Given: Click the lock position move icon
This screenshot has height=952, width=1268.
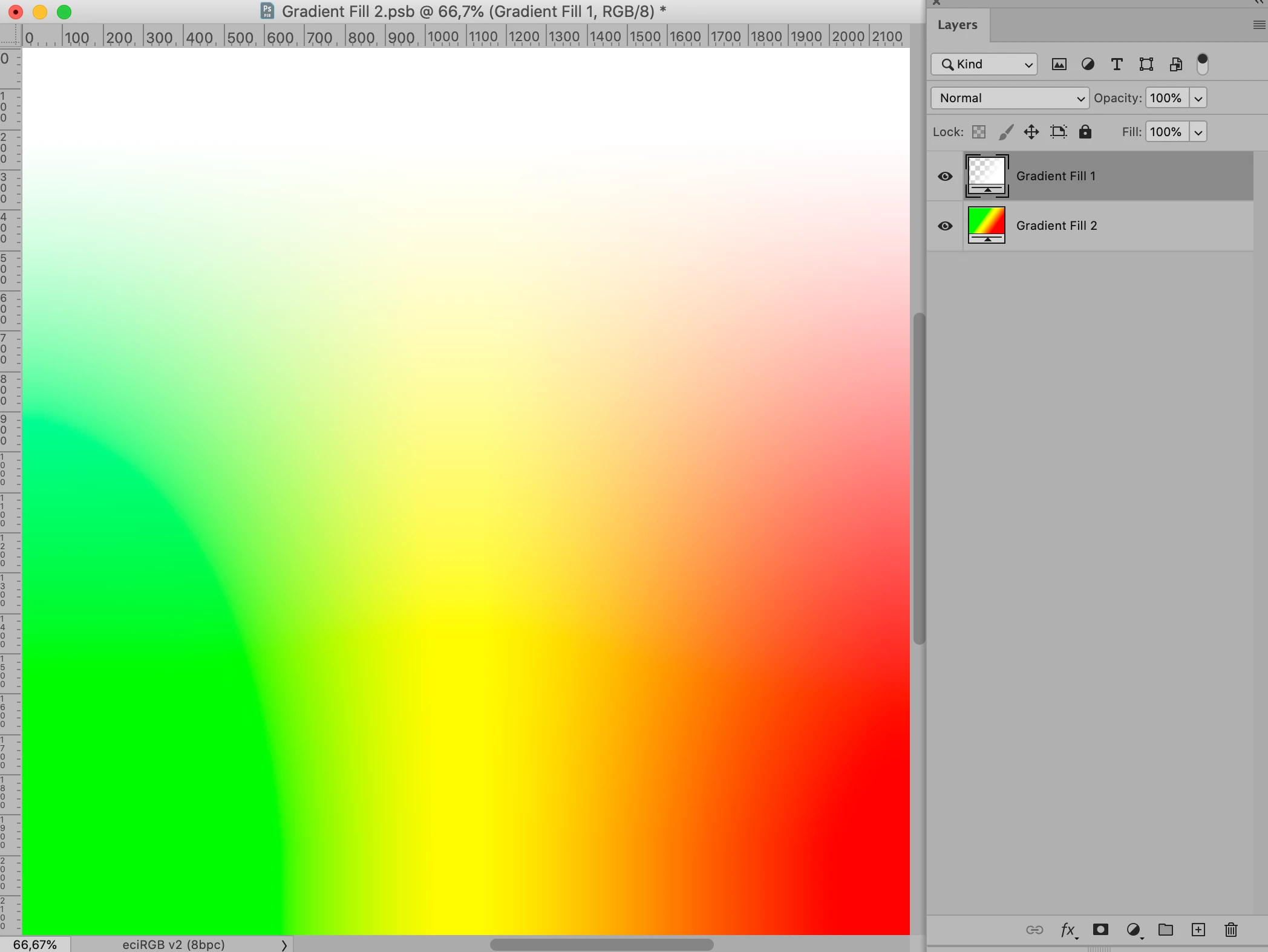Looking at the screenshot, I should [1031, 132].
